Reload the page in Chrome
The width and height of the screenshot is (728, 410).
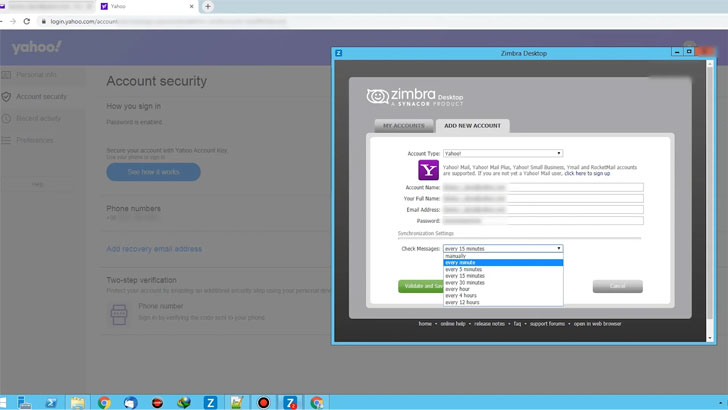pyautogui.click(x=26, y=21)
